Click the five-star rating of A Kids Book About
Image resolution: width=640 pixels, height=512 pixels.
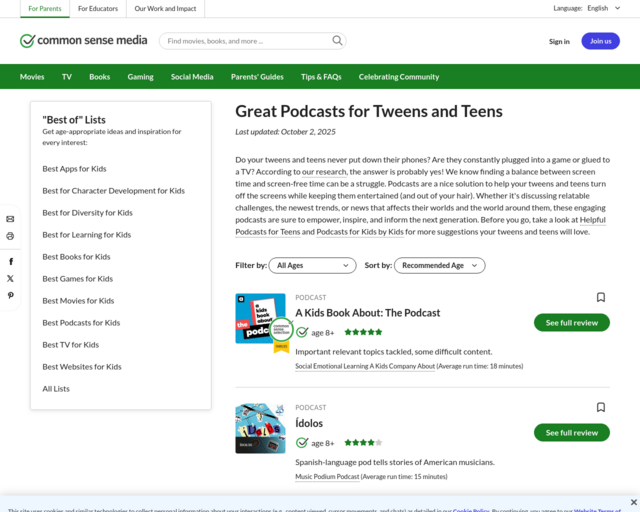point(363,332)
